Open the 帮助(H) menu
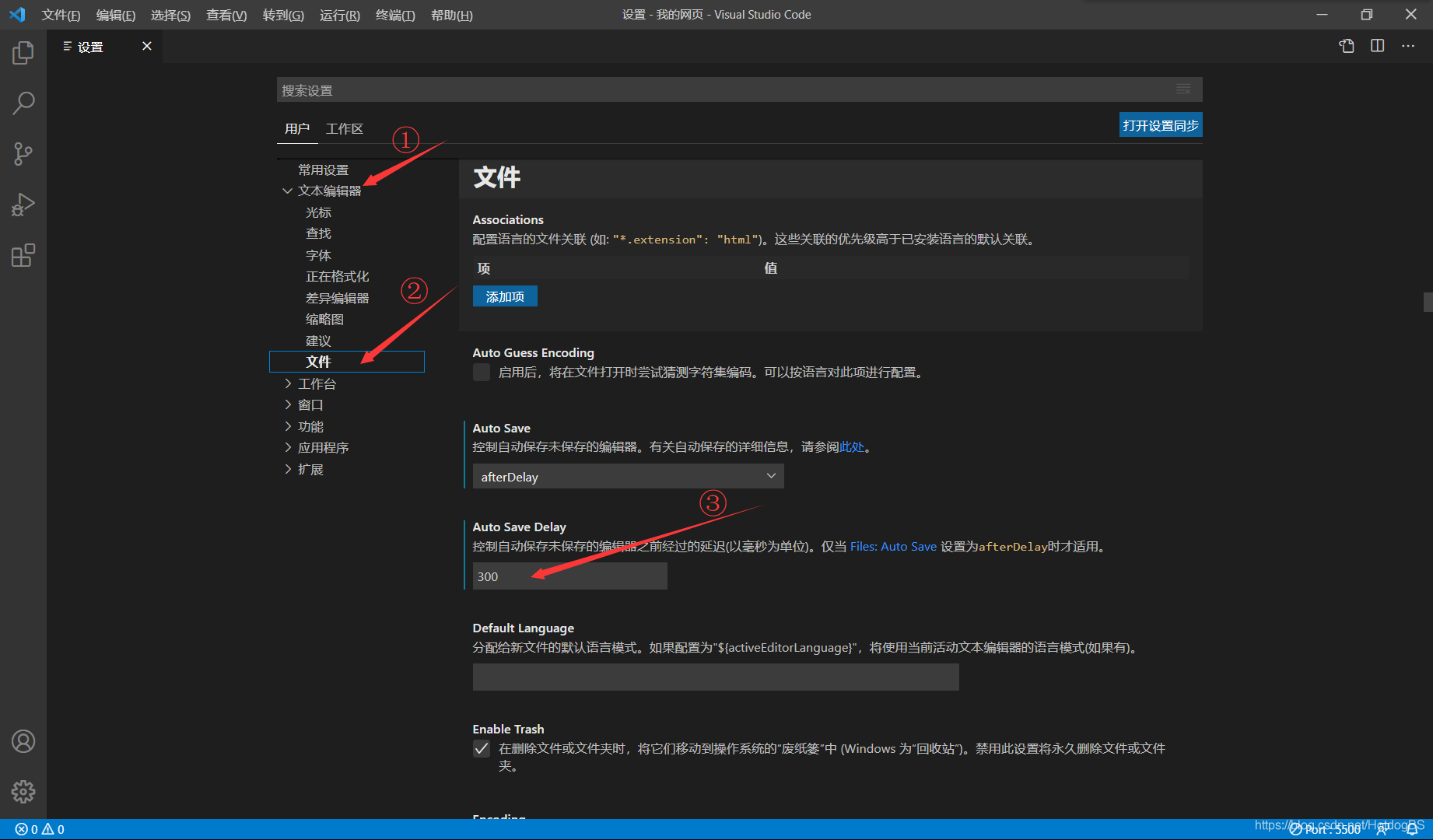1433x840 pixels. coord(452,15)
